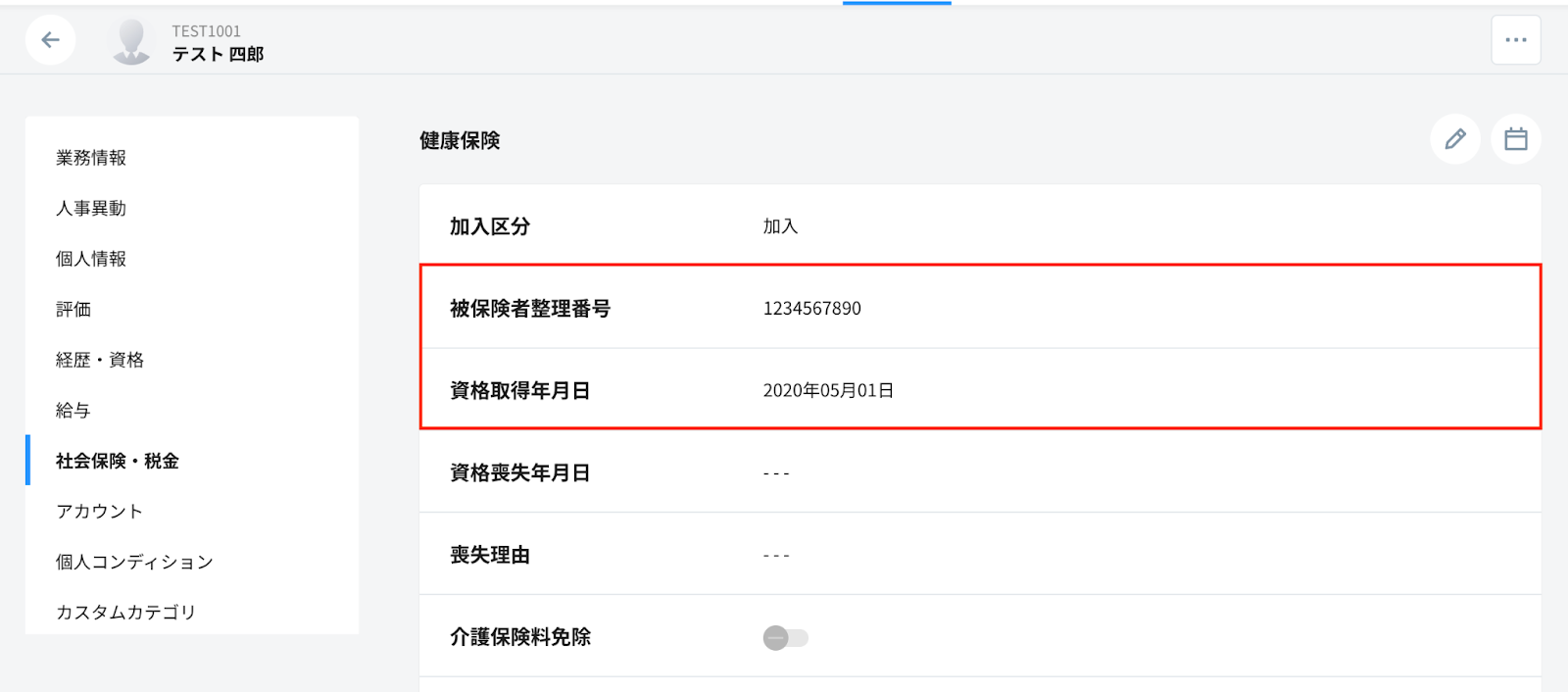Click the back arrow button
The width and height of the screenshot is (1568, 692).
51,40
